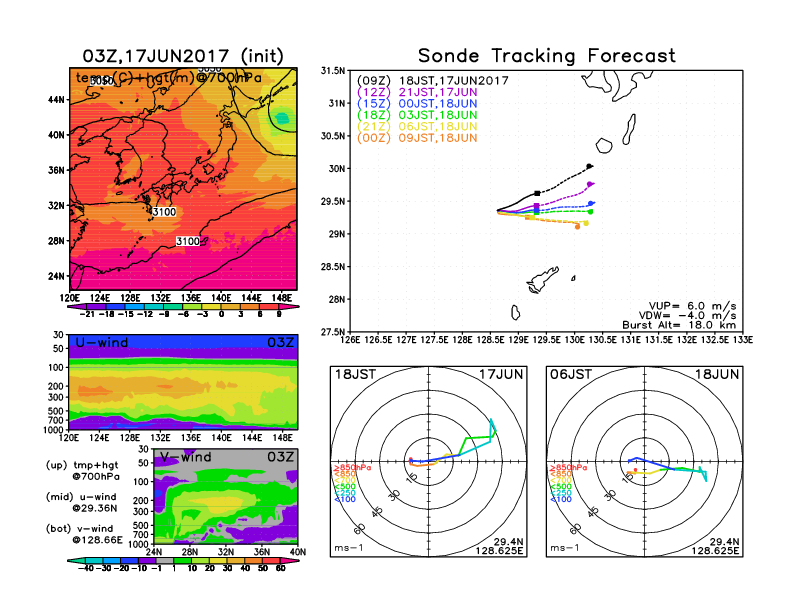Click the "60" ring label in 18JST hodograph
Screen dimensions: 792x612
click(360, 529)
